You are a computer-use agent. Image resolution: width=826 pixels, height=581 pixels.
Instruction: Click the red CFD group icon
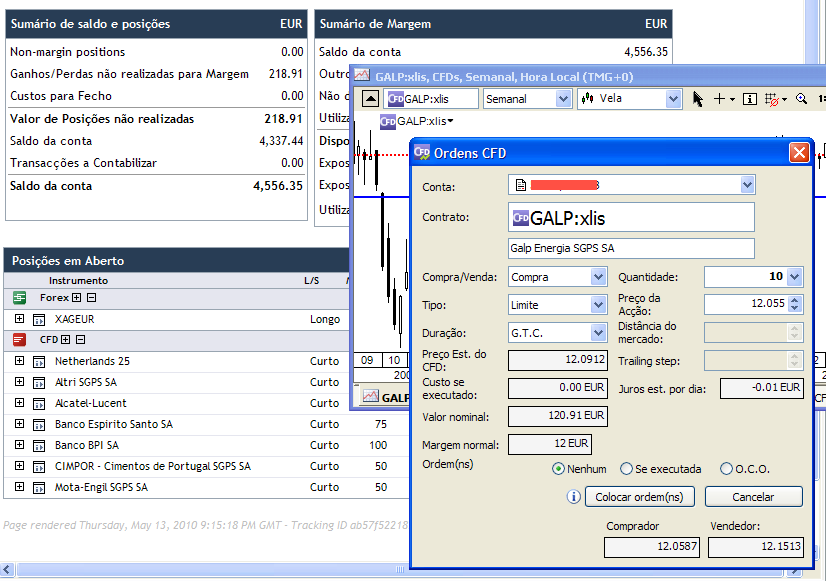click(19, 340)
